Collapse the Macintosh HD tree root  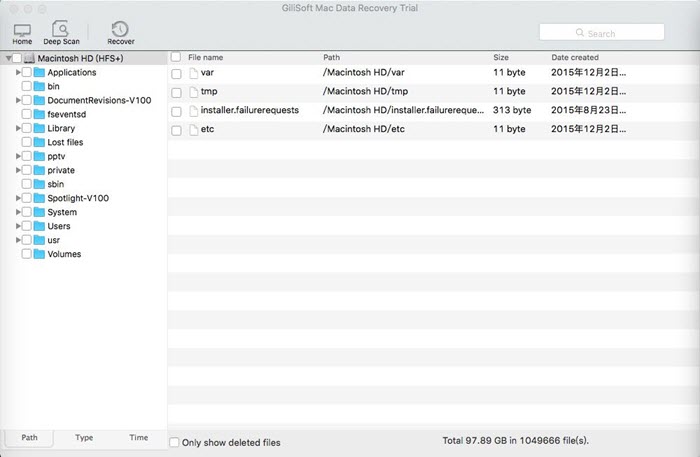tap(6, 59)
